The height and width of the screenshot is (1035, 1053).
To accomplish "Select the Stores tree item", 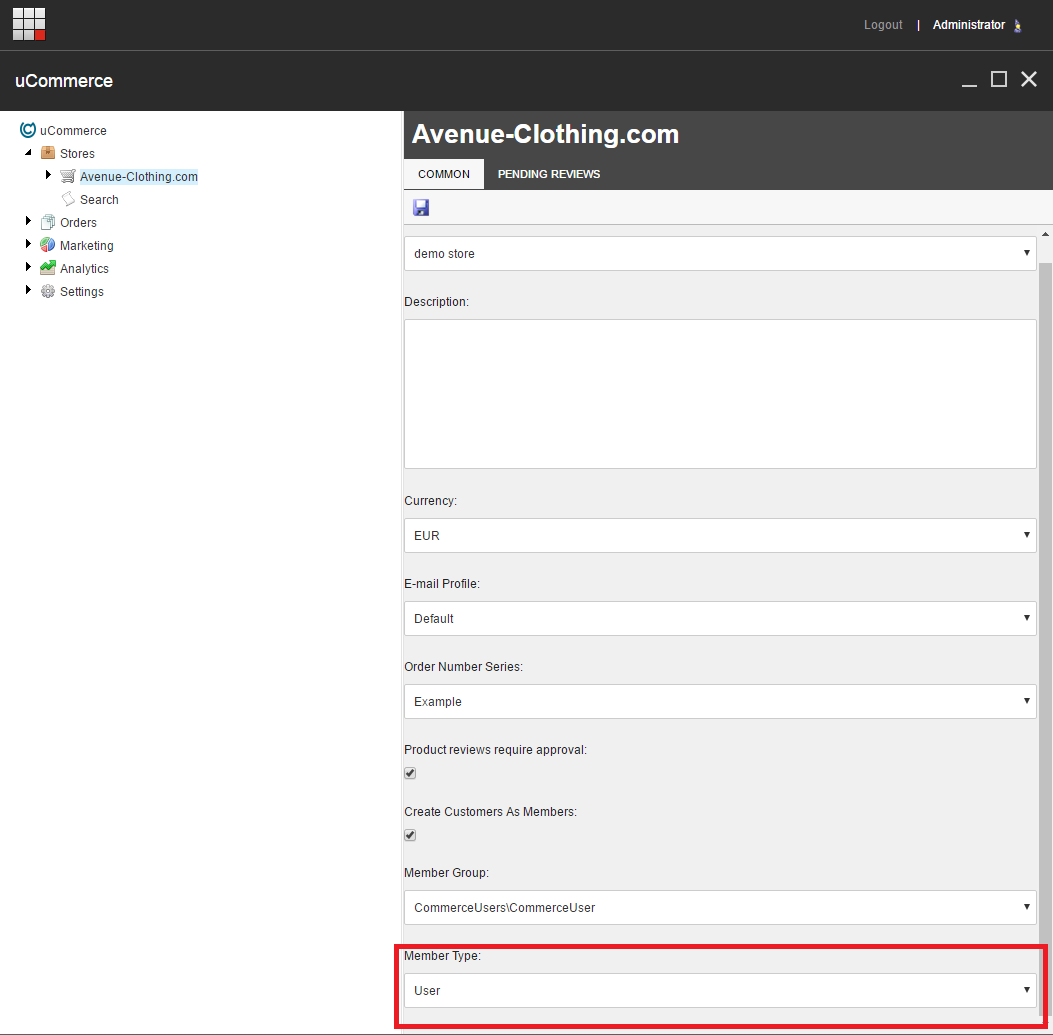I will click(x=77, y=154).
